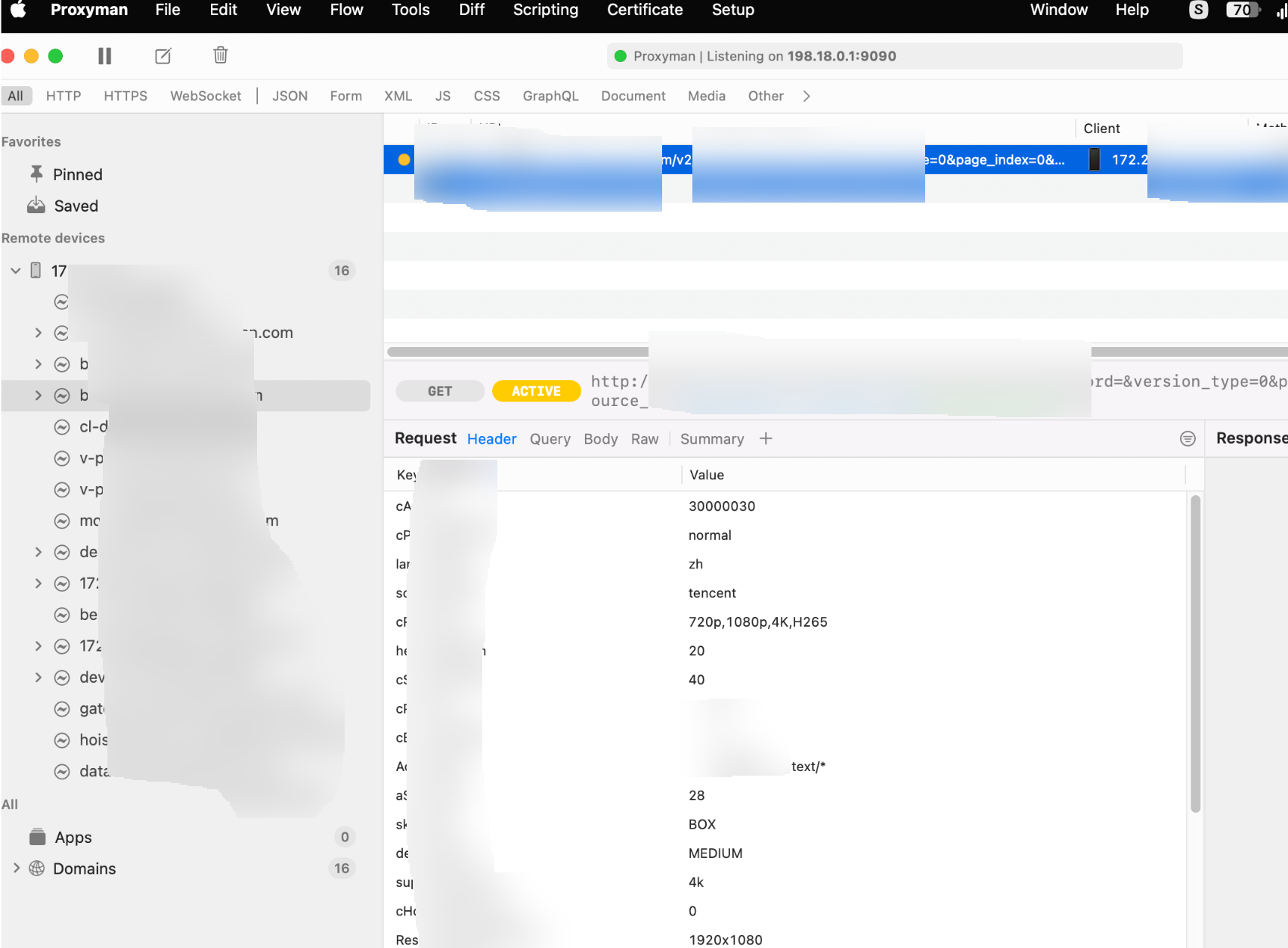
Task: Collapse the remote device starting with 17
Action: [x=16, y=271]
